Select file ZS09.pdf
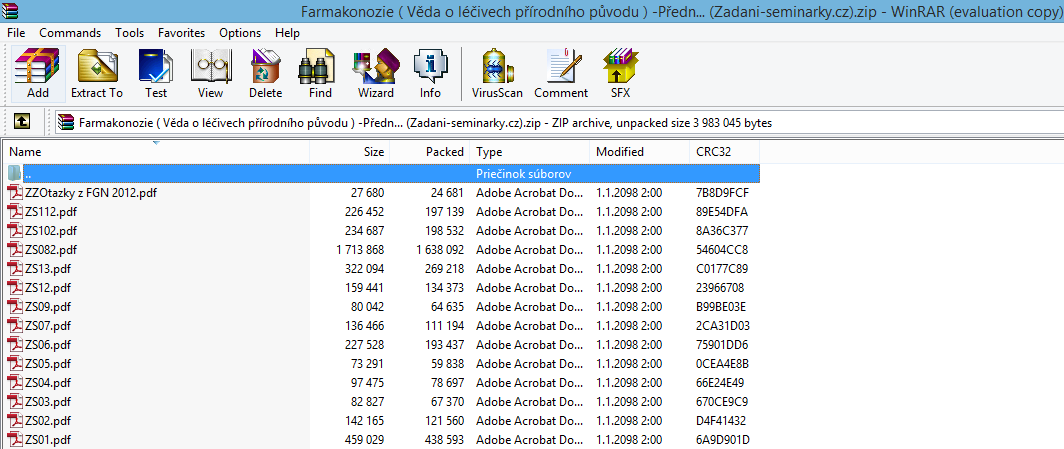 [x=48, y=307]
